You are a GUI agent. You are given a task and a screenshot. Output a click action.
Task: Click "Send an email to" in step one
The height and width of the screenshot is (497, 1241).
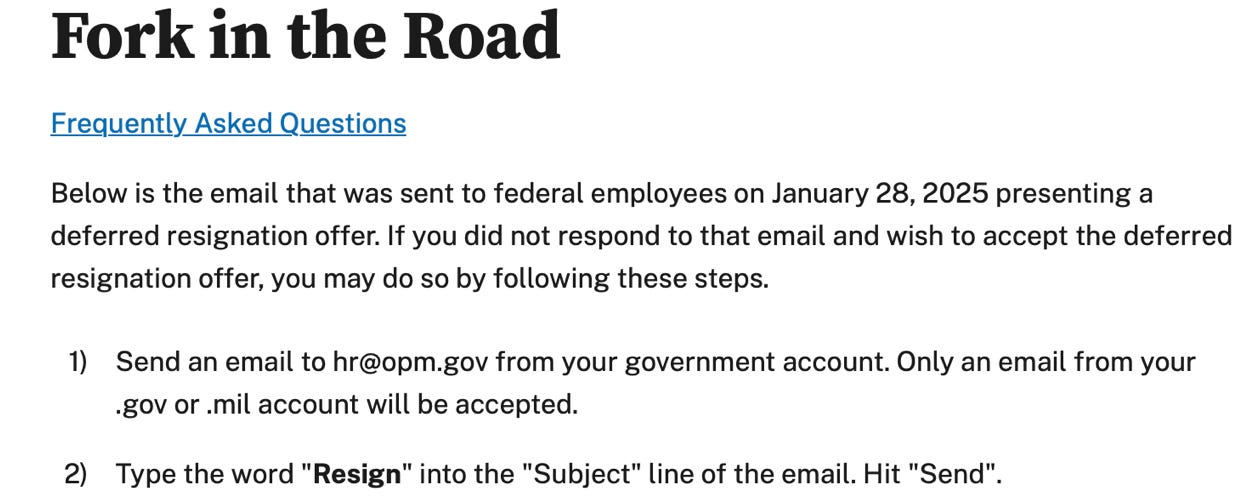pyautogui.click(x=220, y=362)
